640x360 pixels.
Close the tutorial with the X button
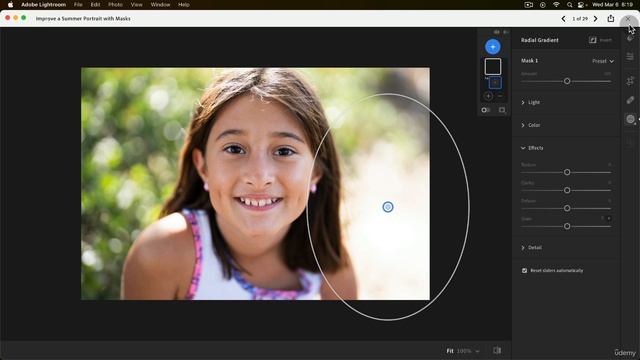coord(628,19)
